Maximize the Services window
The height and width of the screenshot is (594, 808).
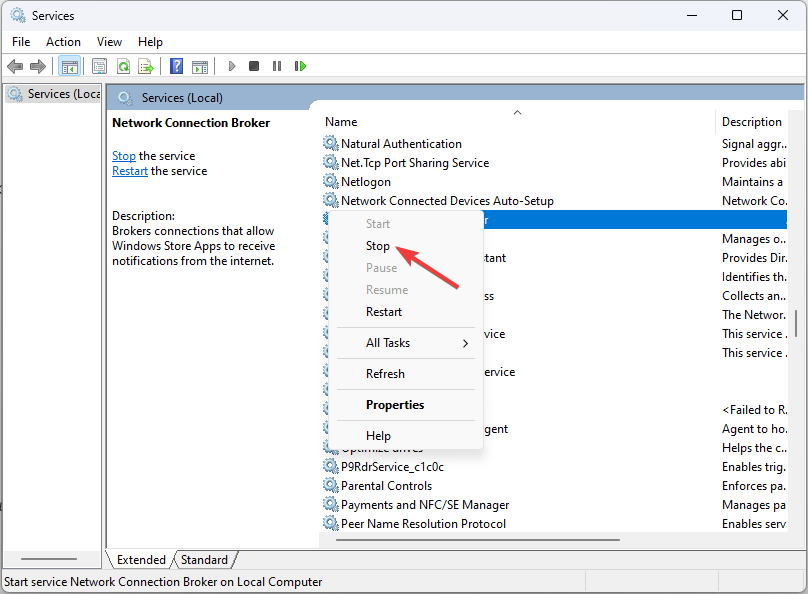pos(737,15)
